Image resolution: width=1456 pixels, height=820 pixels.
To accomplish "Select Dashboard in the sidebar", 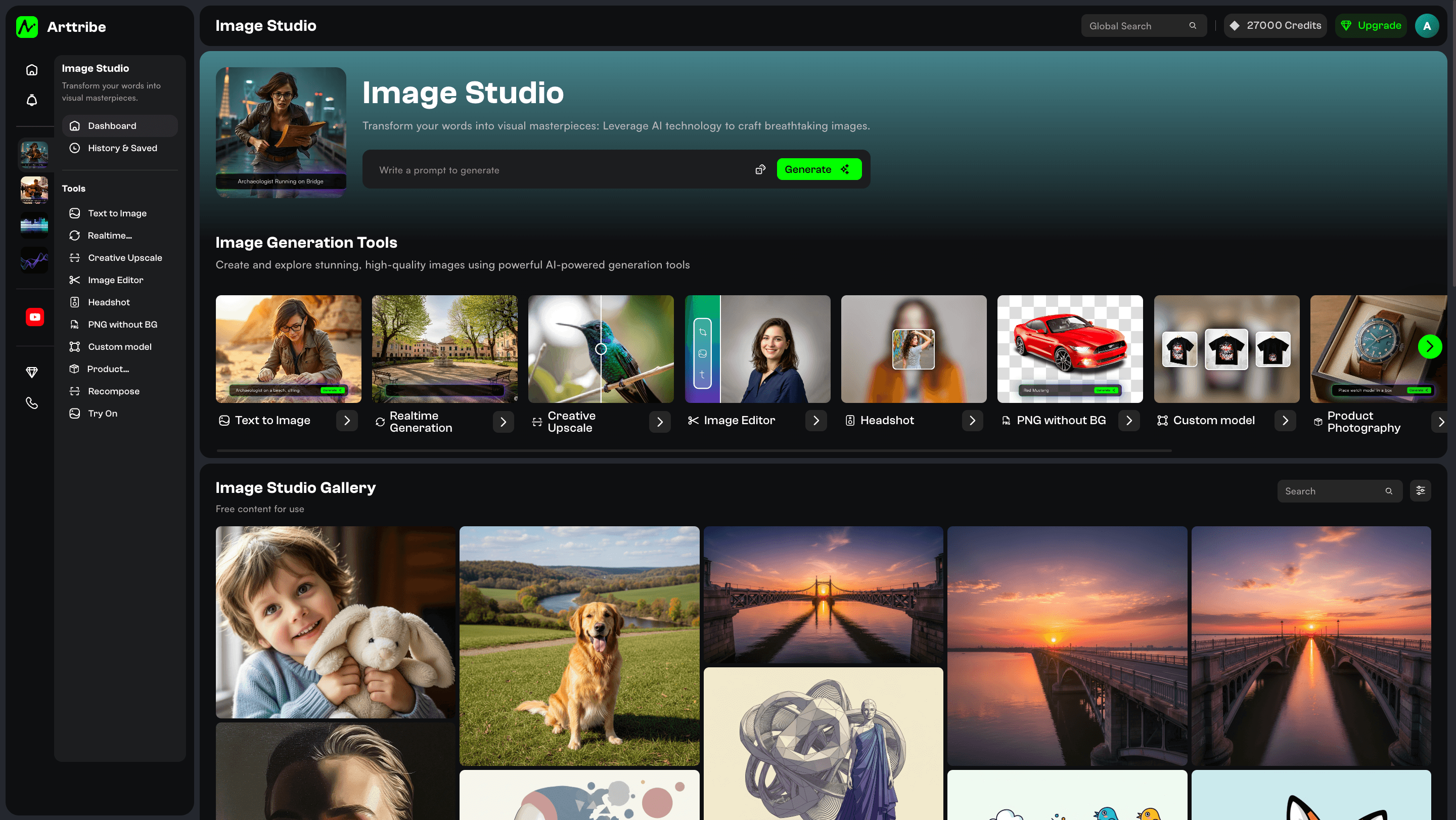I will click(120, 125).
